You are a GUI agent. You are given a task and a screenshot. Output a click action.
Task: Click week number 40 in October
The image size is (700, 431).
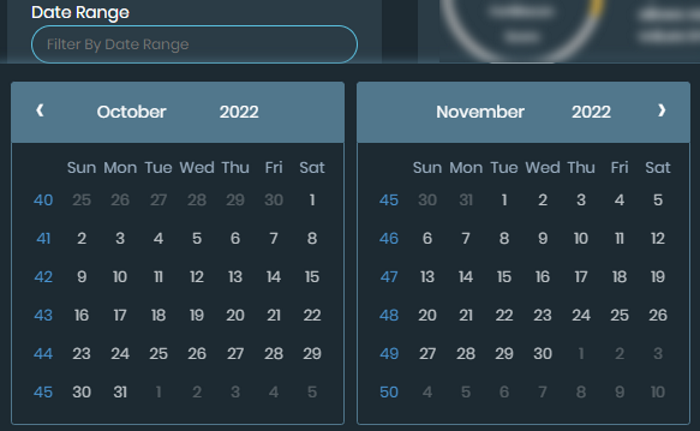click(x=43, y=200)
